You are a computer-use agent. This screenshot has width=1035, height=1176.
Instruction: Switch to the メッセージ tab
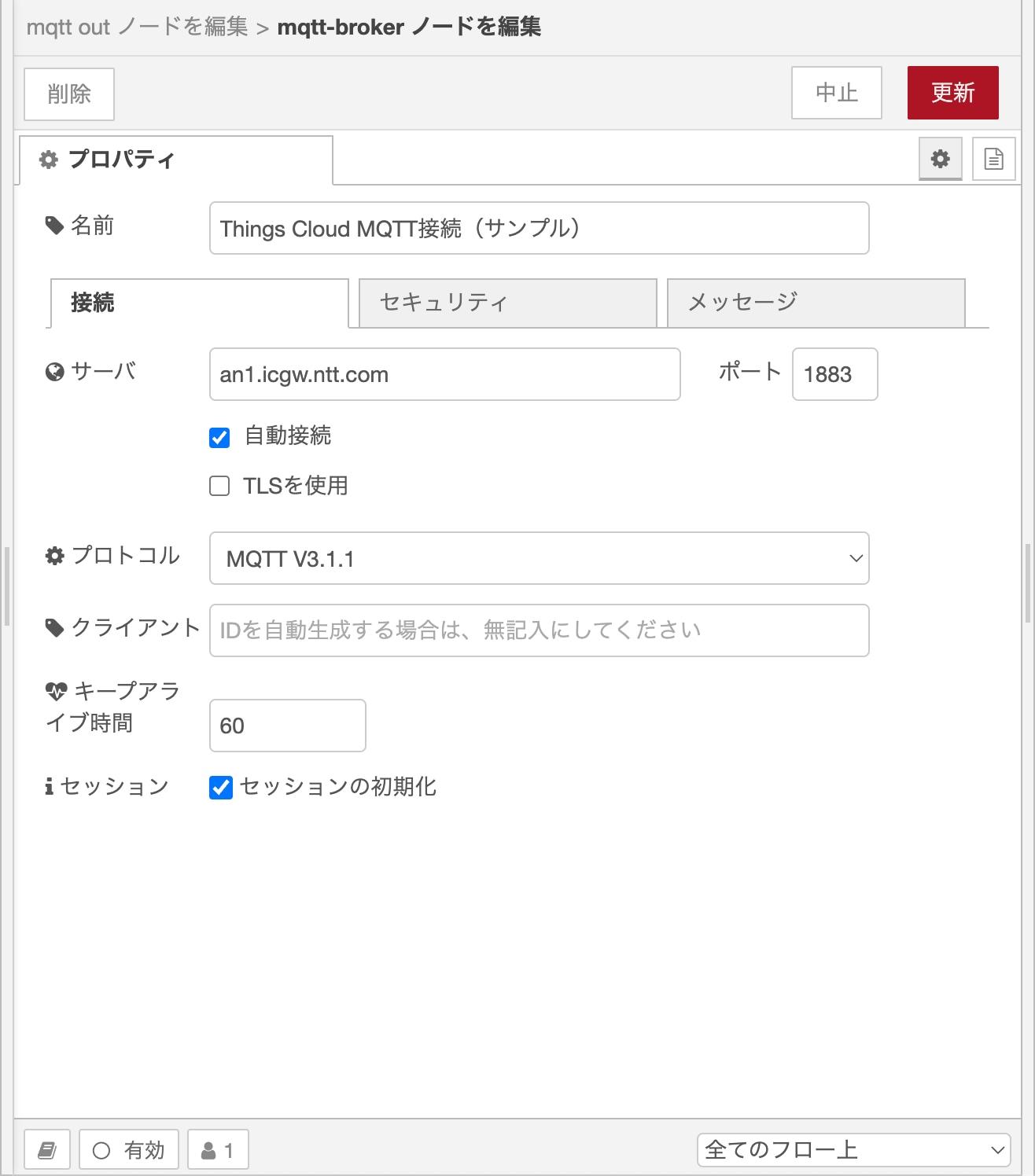pos(816,303)
